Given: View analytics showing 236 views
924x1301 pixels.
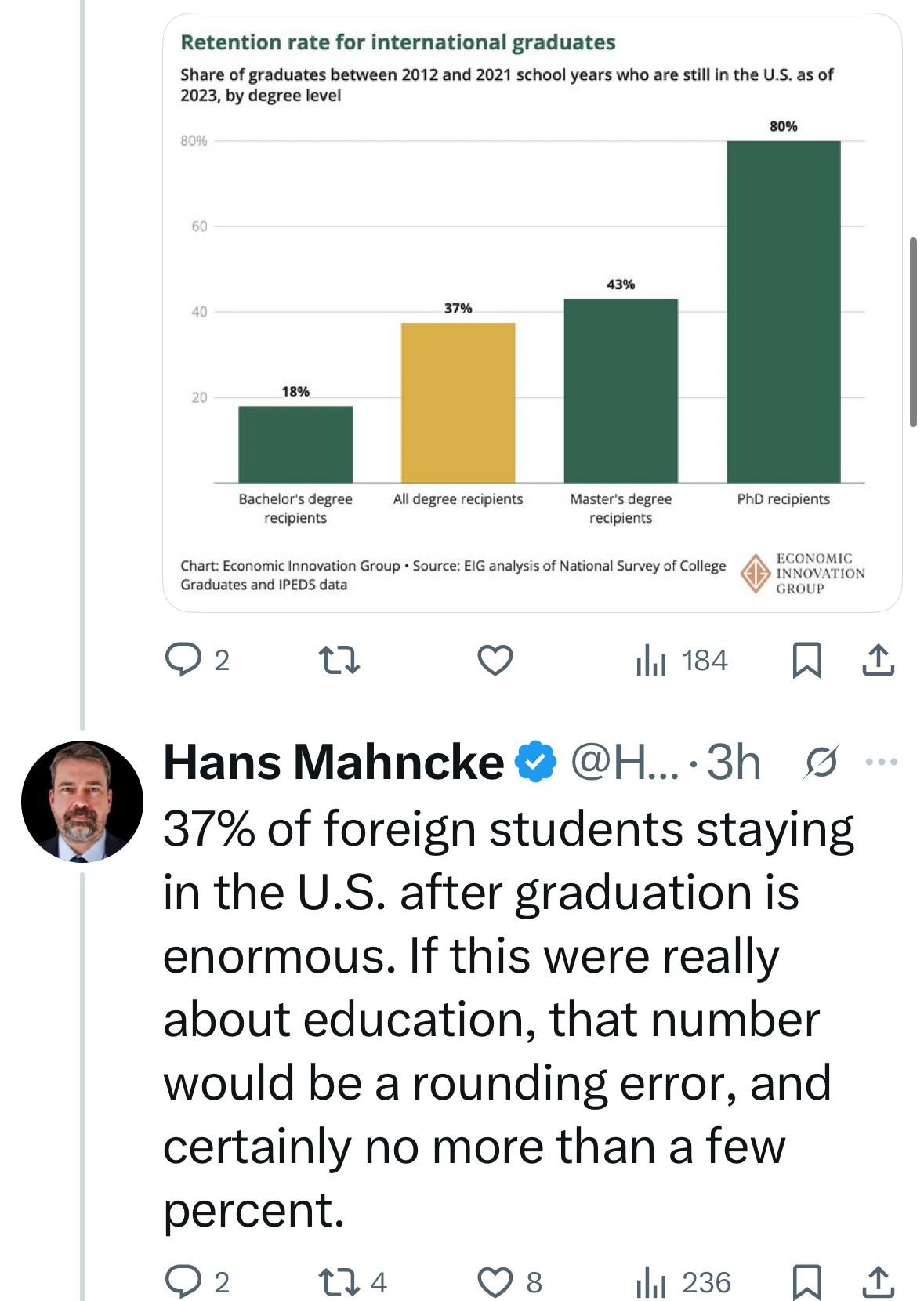Looking at the screenshot, I should pos(682,1282).
